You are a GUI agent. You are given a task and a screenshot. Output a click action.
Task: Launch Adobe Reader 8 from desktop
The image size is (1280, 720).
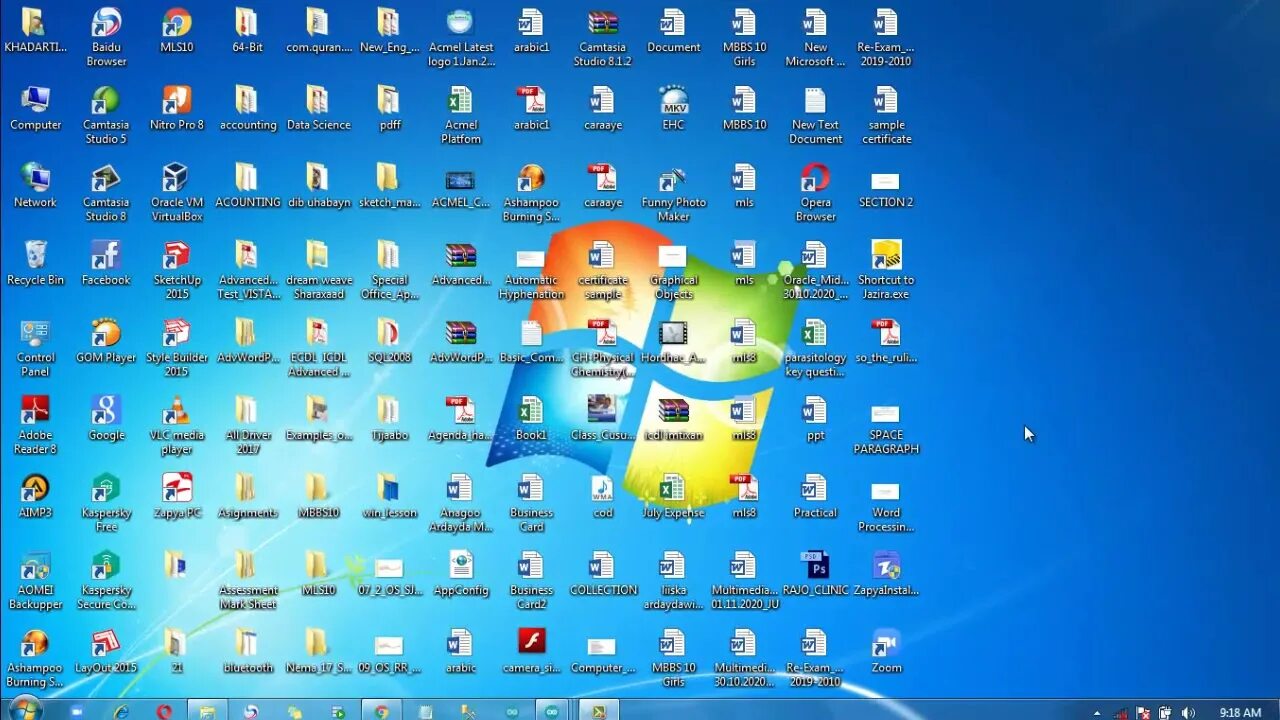point(36,425)
